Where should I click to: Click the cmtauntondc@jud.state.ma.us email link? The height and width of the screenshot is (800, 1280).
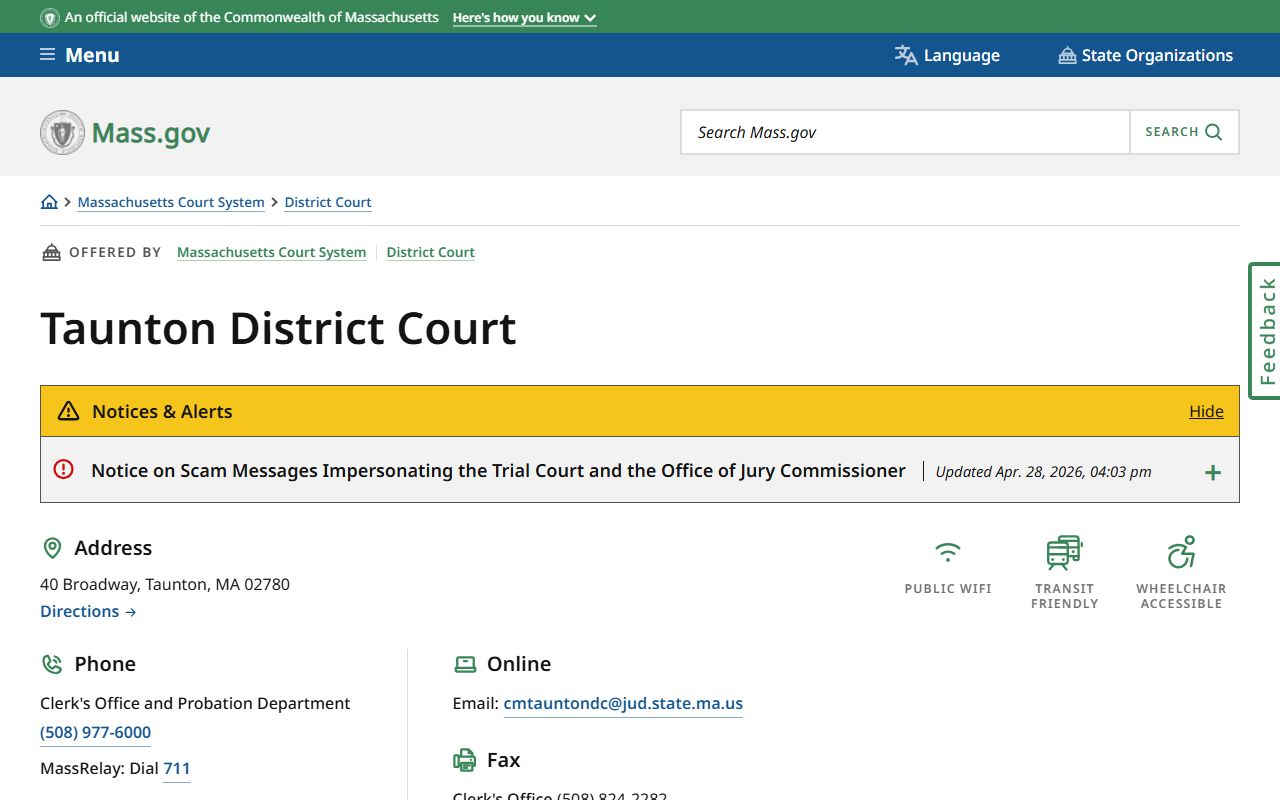pos(623,703)
